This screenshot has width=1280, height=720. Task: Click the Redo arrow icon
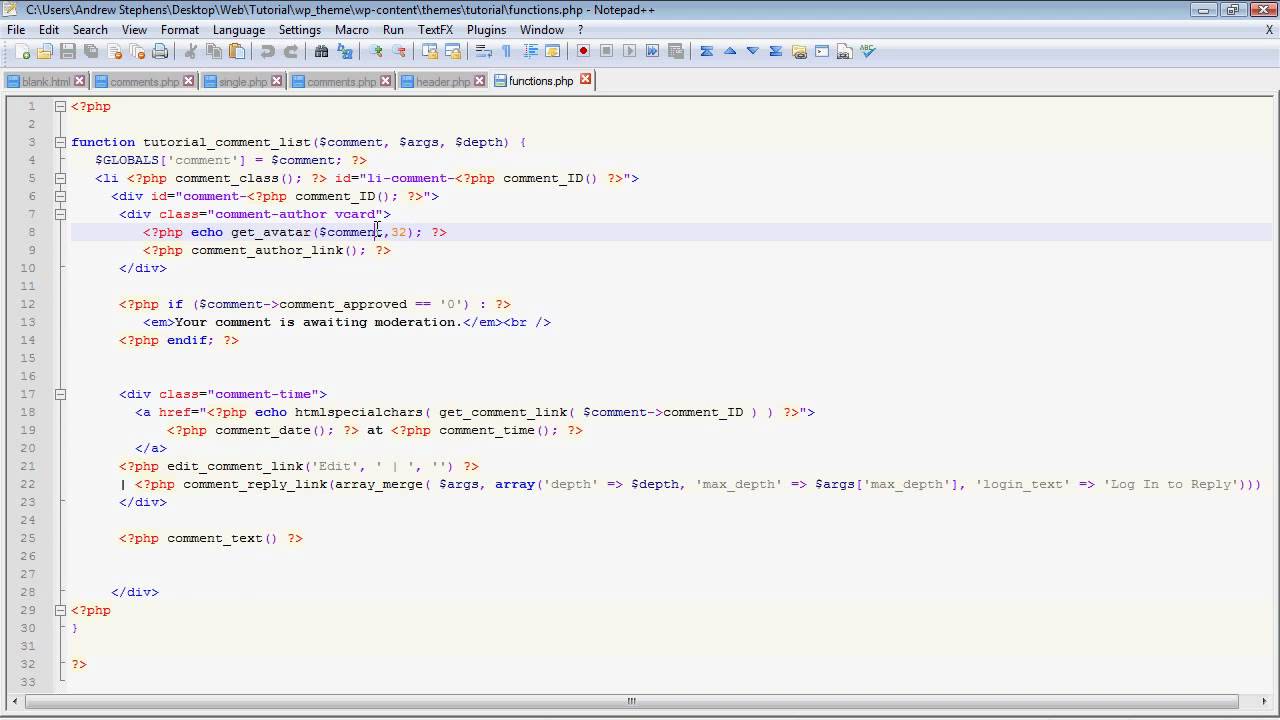[290, 52]
